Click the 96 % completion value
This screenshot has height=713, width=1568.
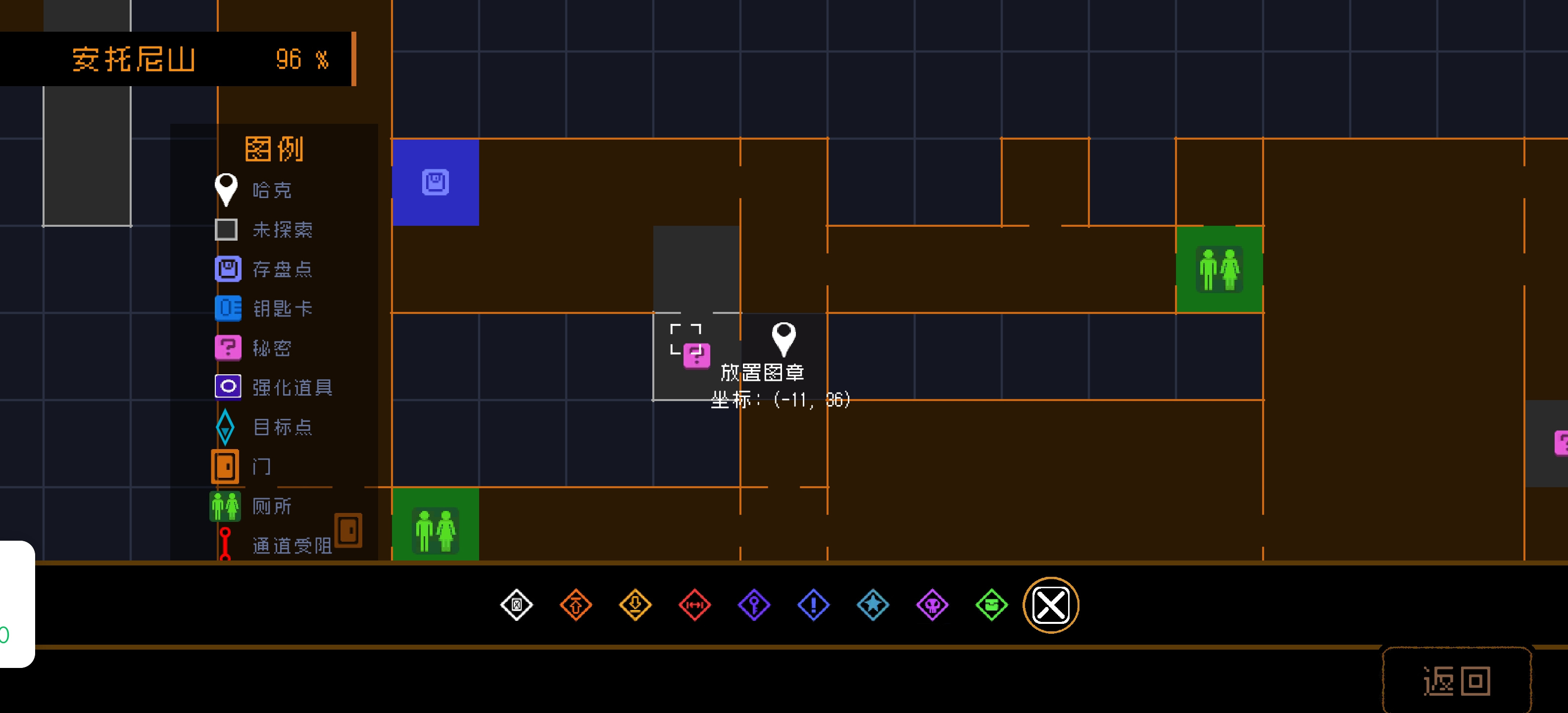pos(302,60)
